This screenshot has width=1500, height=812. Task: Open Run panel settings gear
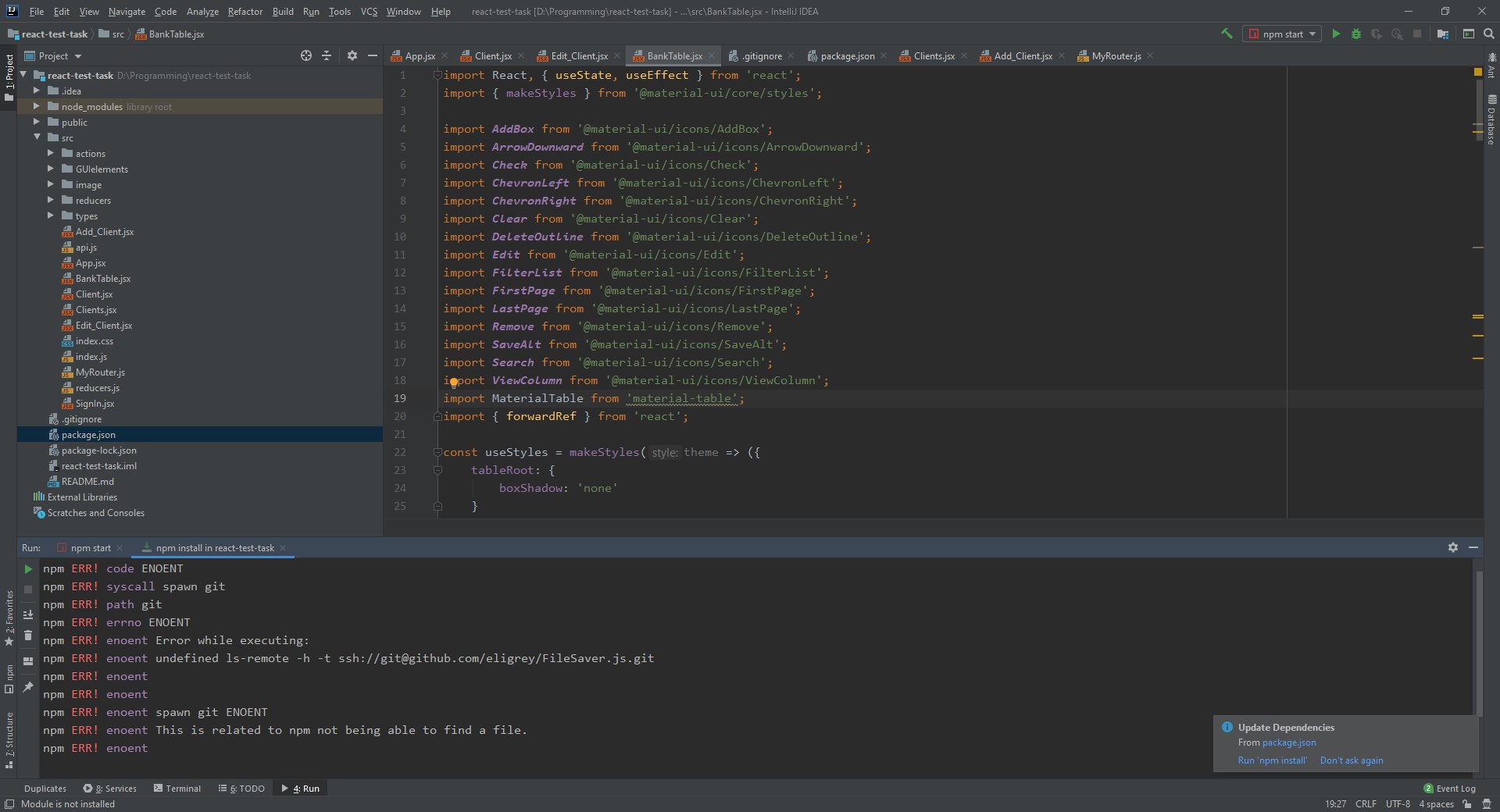[1452, 547]
